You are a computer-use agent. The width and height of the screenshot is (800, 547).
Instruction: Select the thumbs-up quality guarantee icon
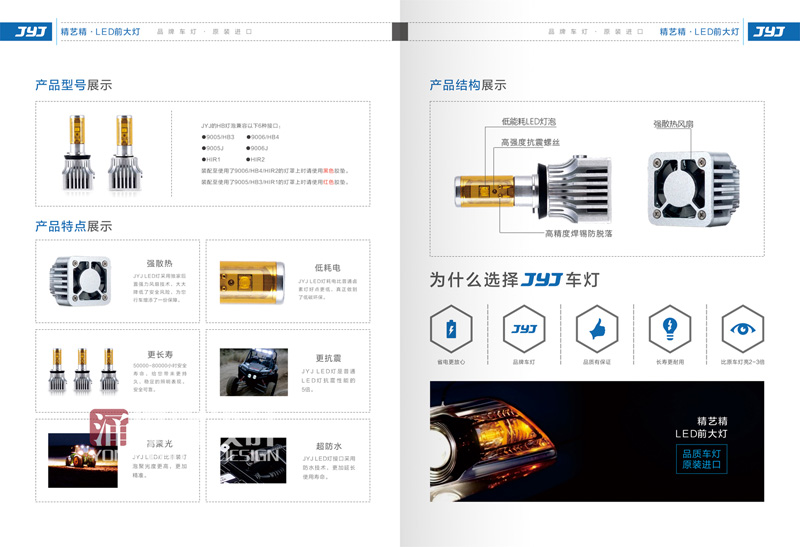point(597,329)
